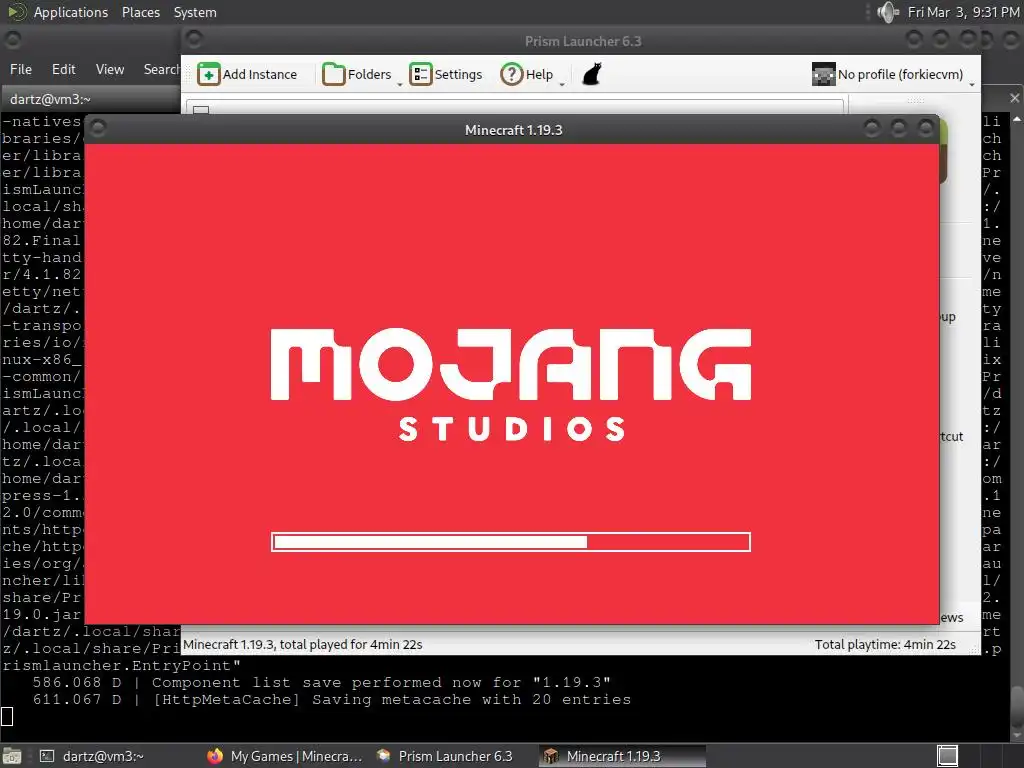The height and width of the screenshot is (768, 1024).
Task: Click the Mojang Studios logo
Action: click(x=511, y=385)
